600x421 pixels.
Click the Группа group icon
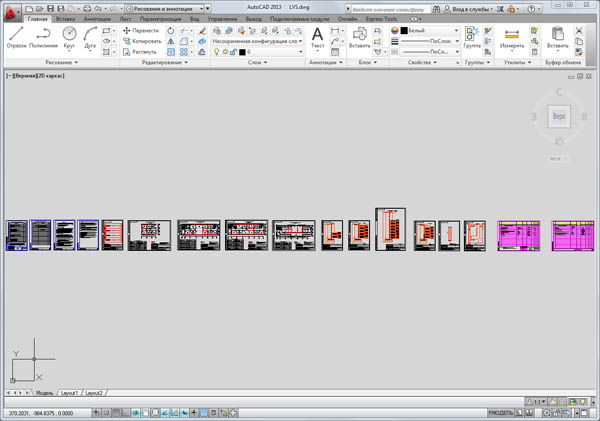[x=472, y=38]
